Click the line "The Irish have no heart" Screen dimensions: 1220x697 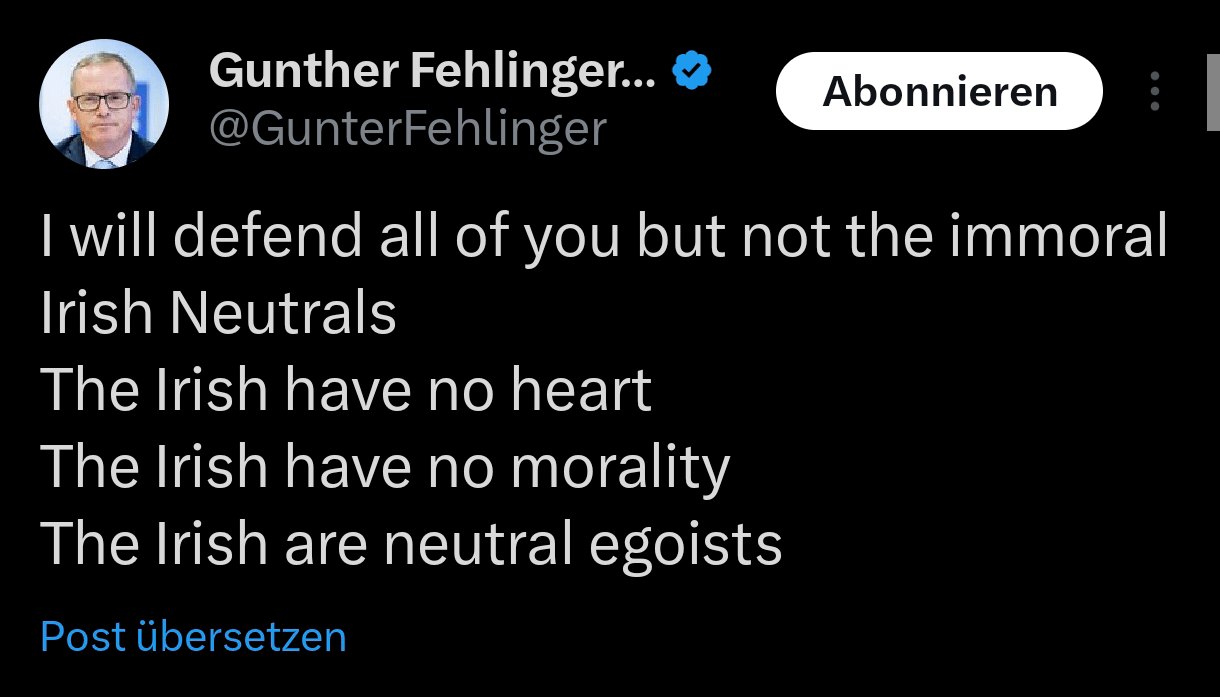pos(346,390)
